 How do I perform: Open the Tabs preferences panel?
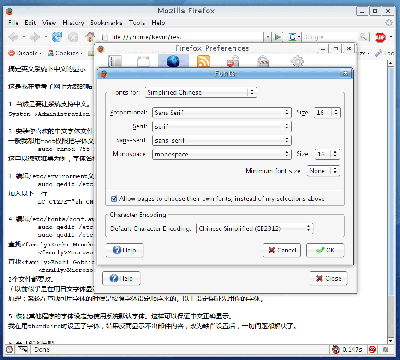(143, 61)
